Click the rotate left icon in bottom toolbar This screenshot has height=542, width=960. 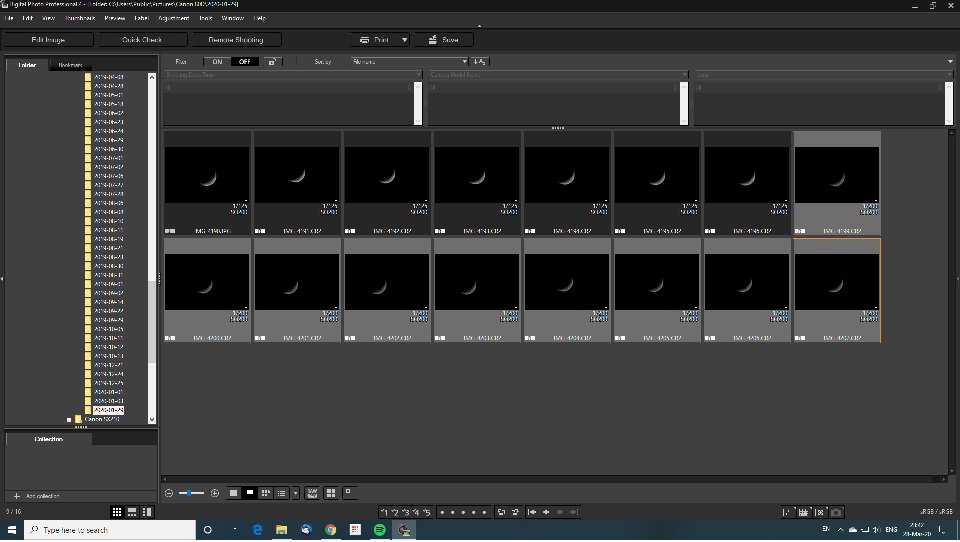(x=501, y=512)
